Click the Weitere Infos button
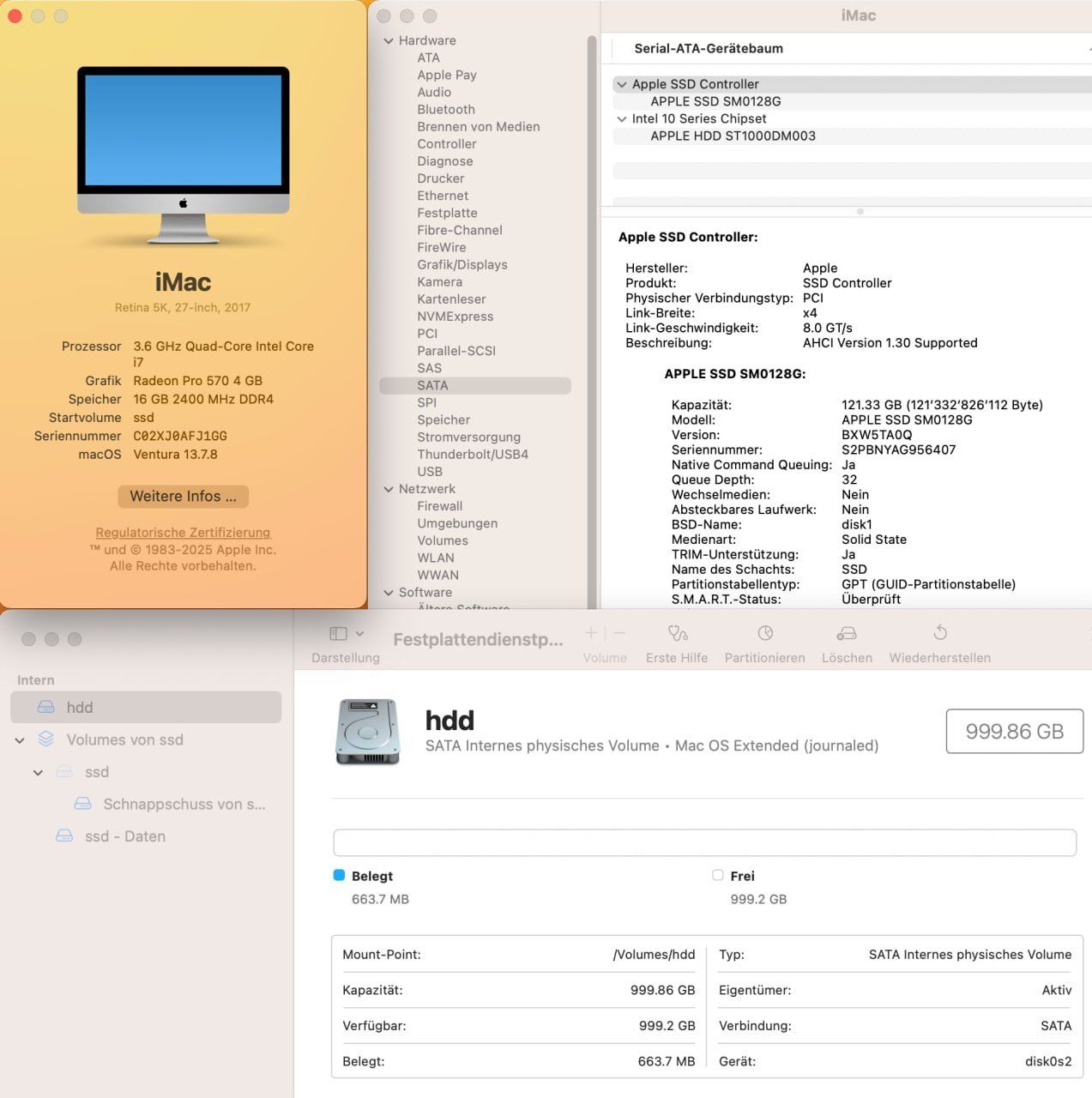This screenshot has width=1092, height=1098. tap(183, 496)
